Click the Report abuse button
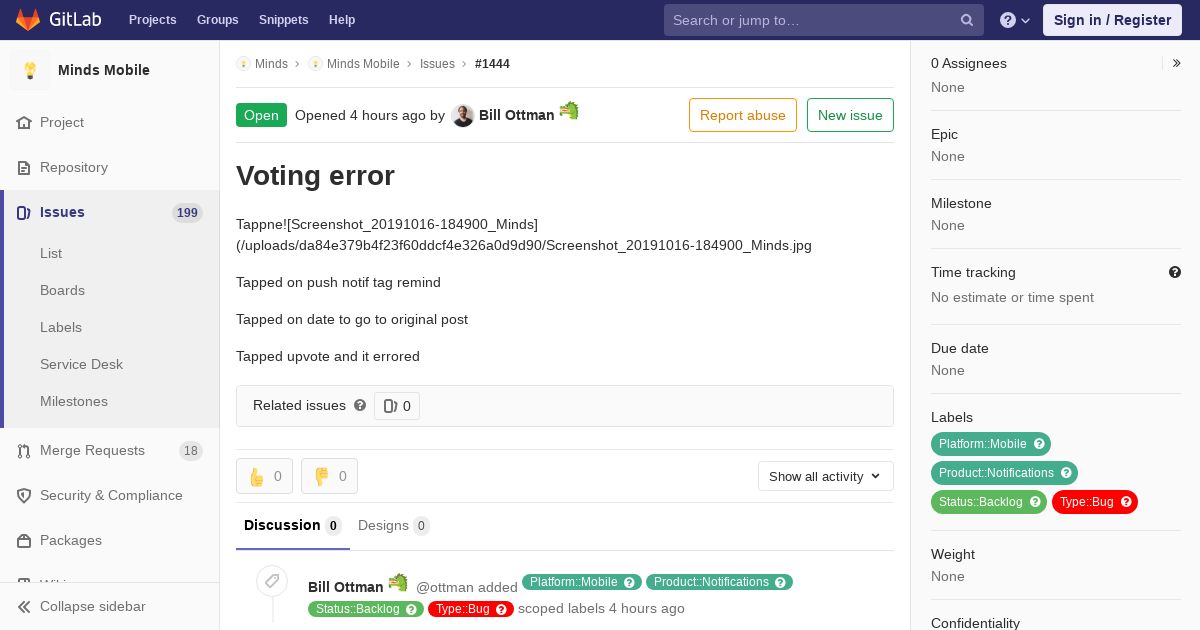This screenshot has width=1200, height=630. click(743, 115)
